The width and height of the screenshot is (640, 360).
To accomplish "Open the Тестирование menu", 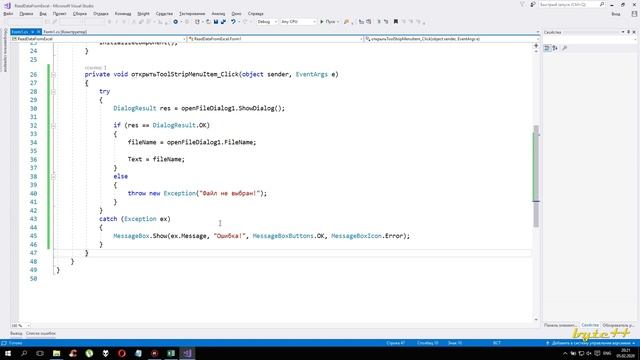I will pos(192,13).
